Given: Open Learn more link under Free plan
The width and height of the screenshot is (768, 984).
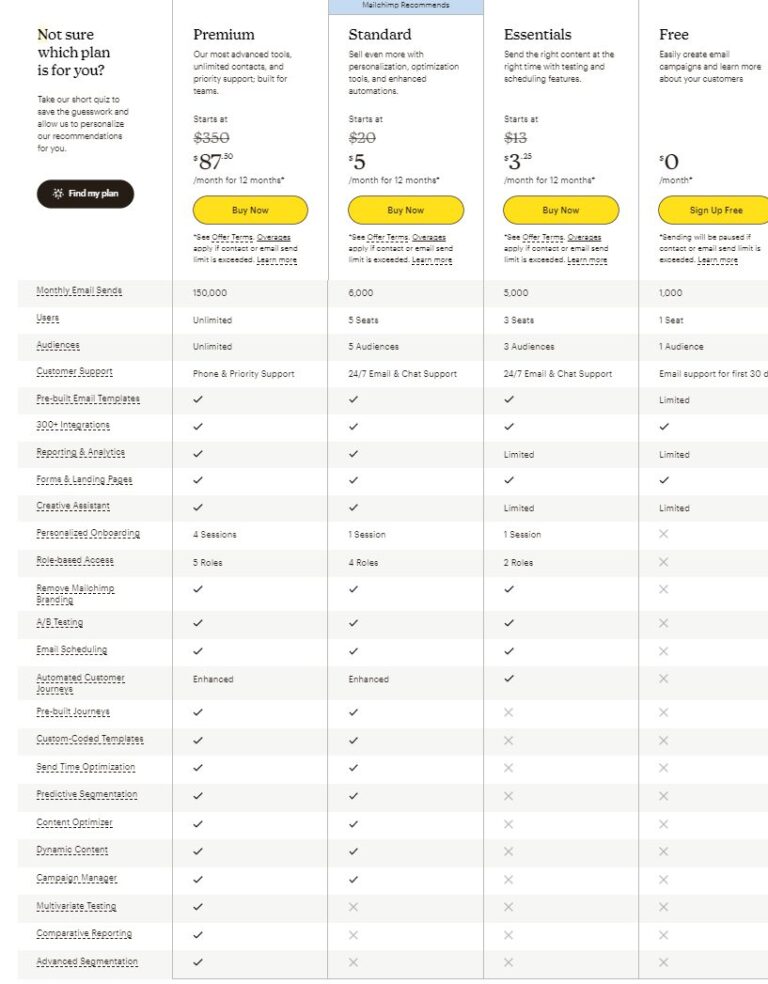Looking at the screenshot, I should pos(718,260).
